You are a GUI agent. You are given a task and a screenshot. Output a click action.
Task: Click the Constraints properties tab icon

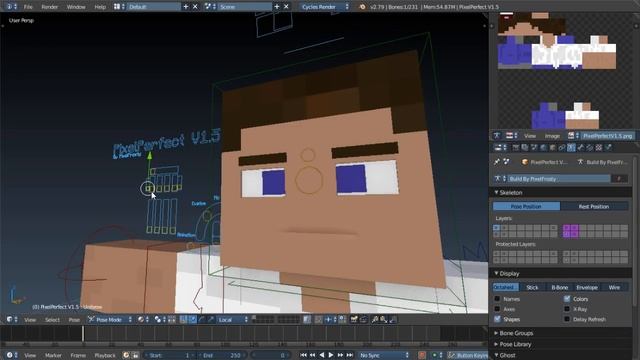[x=562, y=148]
